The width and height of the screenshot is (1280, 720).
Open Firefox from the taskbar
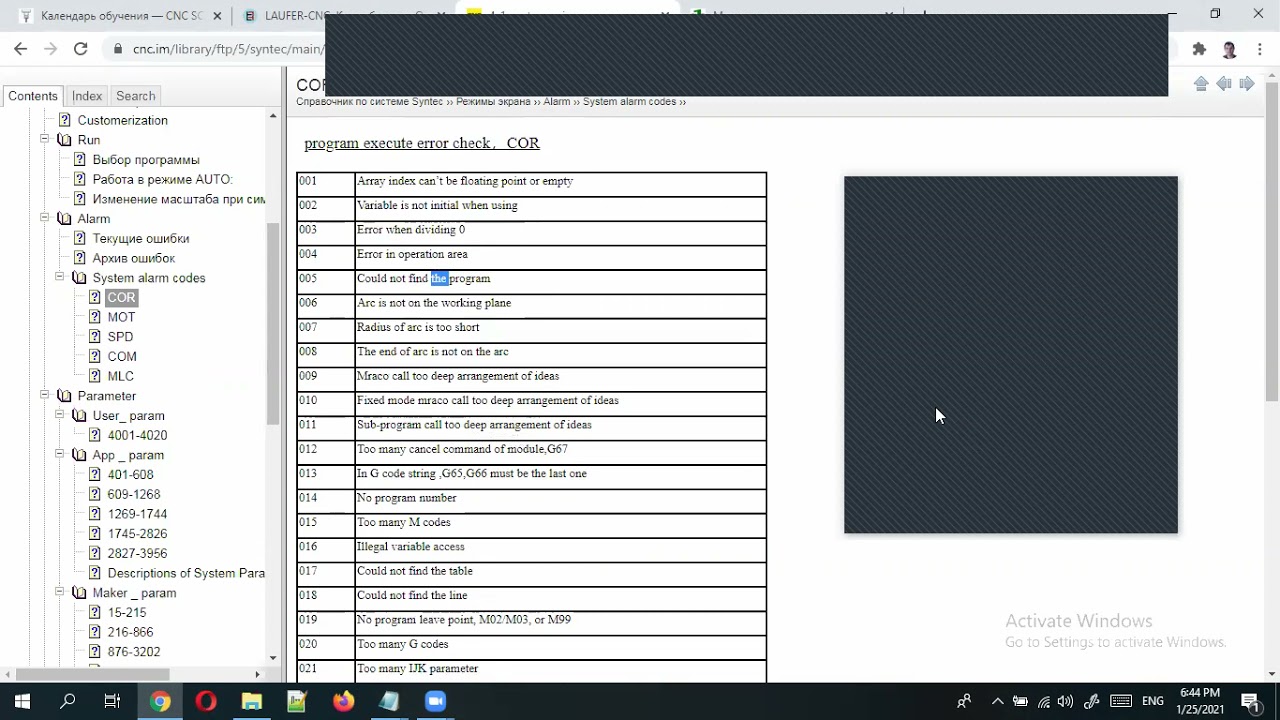pos(343,701)
